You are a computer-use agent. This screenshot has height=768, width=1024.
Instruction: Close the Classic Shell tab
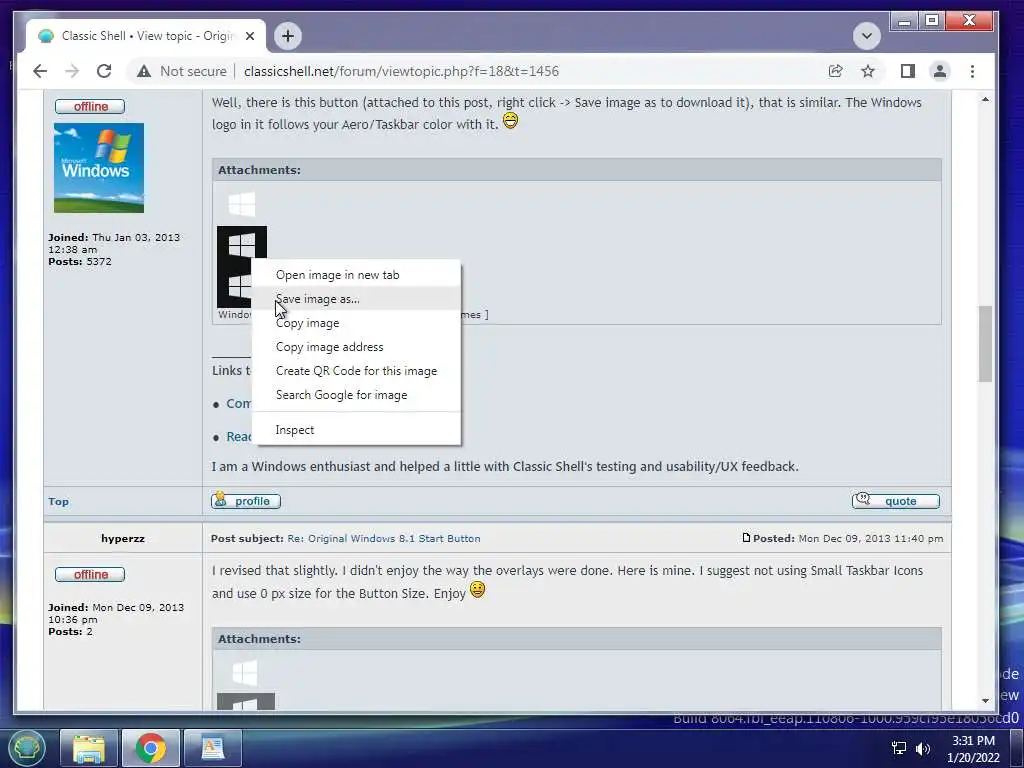click(249, 36)
